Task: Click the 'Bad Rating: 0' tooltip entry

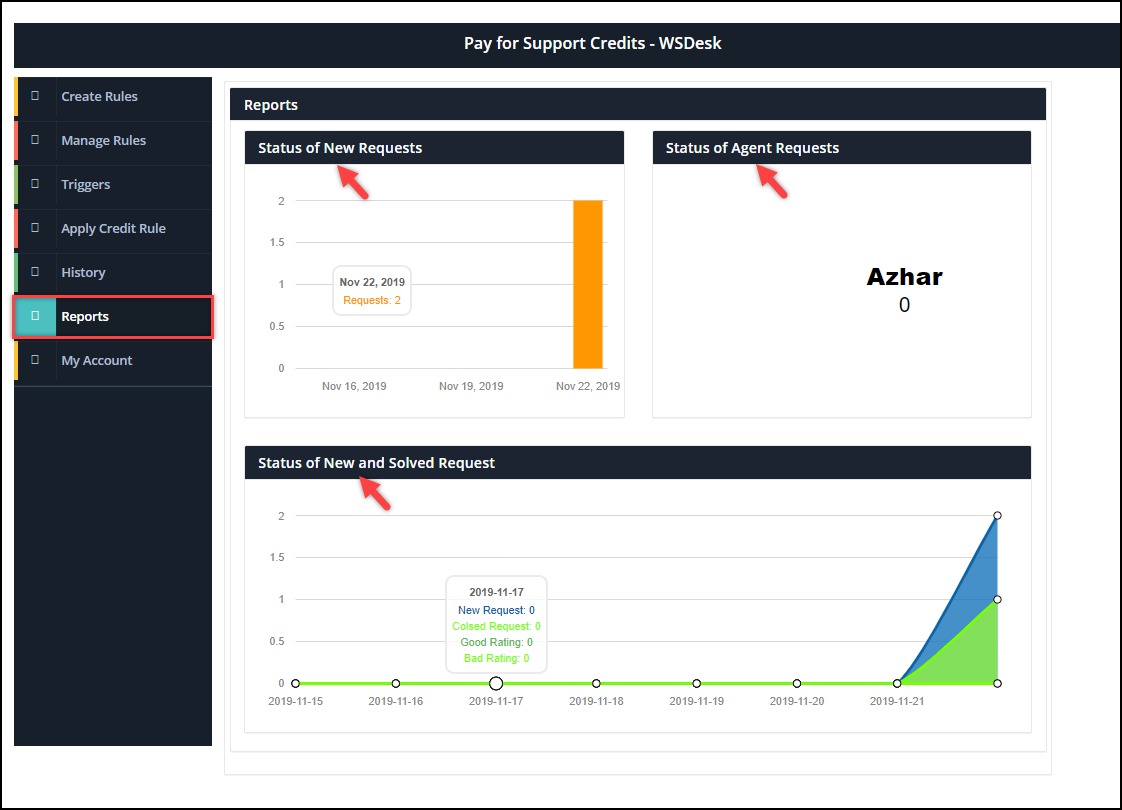Action: point(496,658)
